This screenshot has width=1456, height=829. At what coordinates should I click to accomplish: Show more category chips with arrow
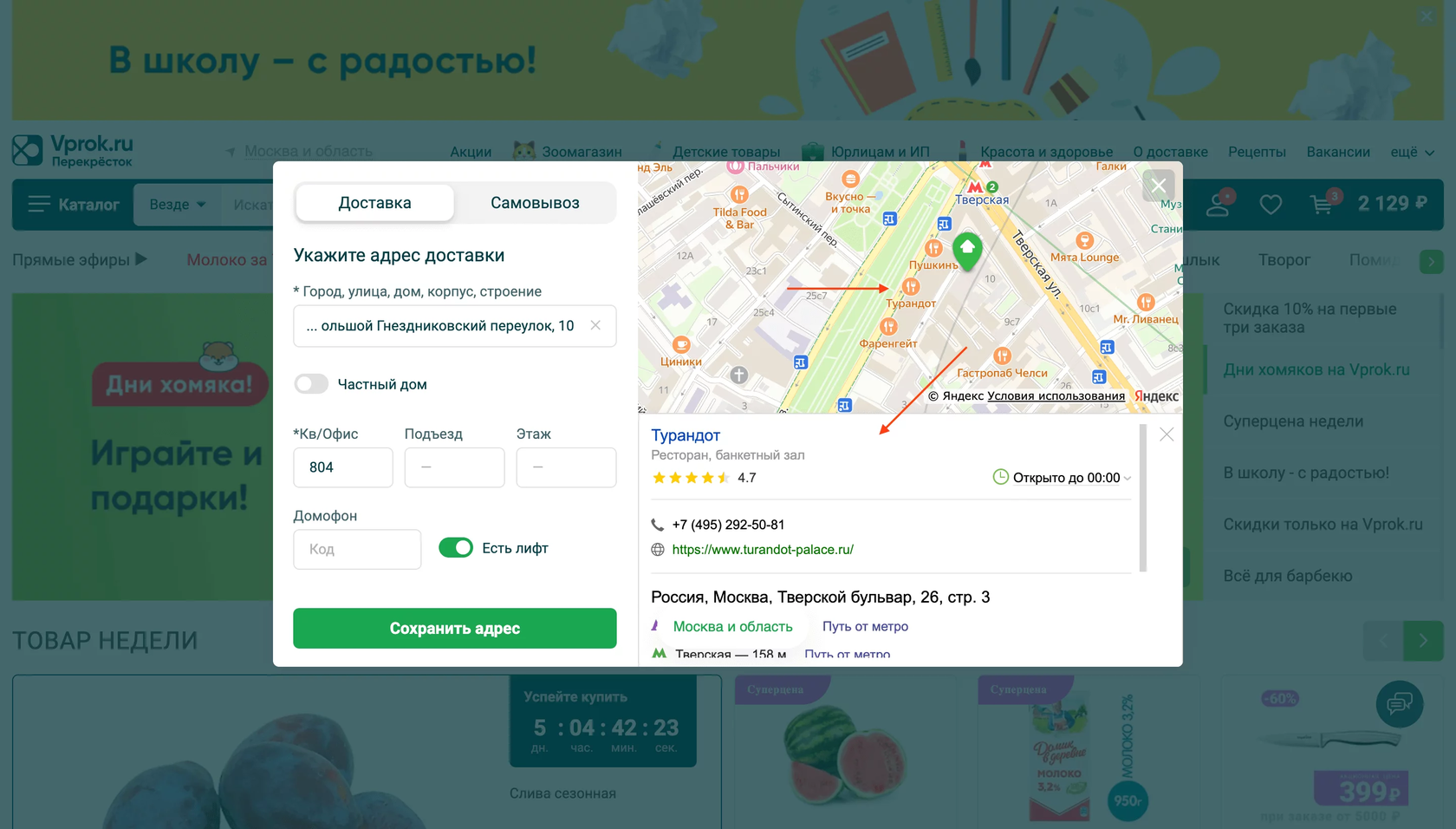1432,261
